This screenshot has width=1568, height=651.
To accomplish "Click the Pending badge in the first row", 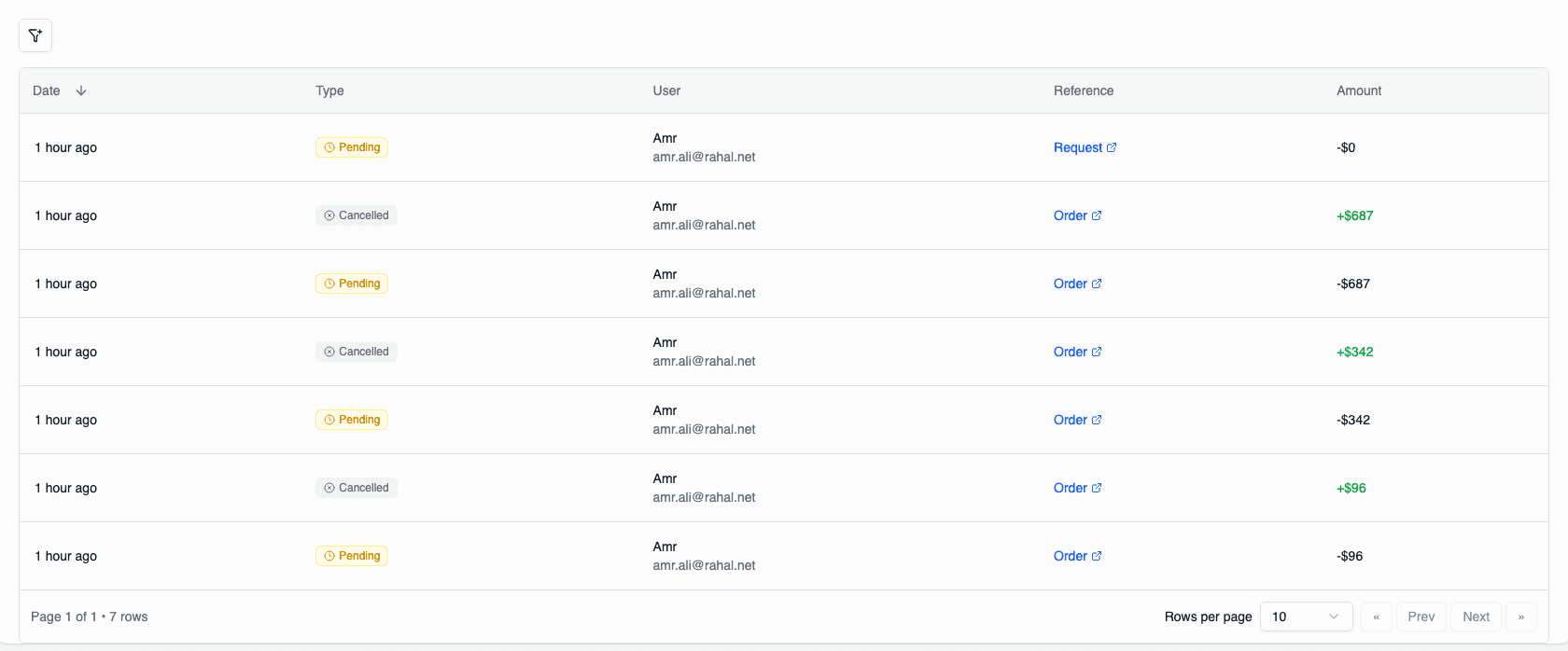I will click(352, 147).
